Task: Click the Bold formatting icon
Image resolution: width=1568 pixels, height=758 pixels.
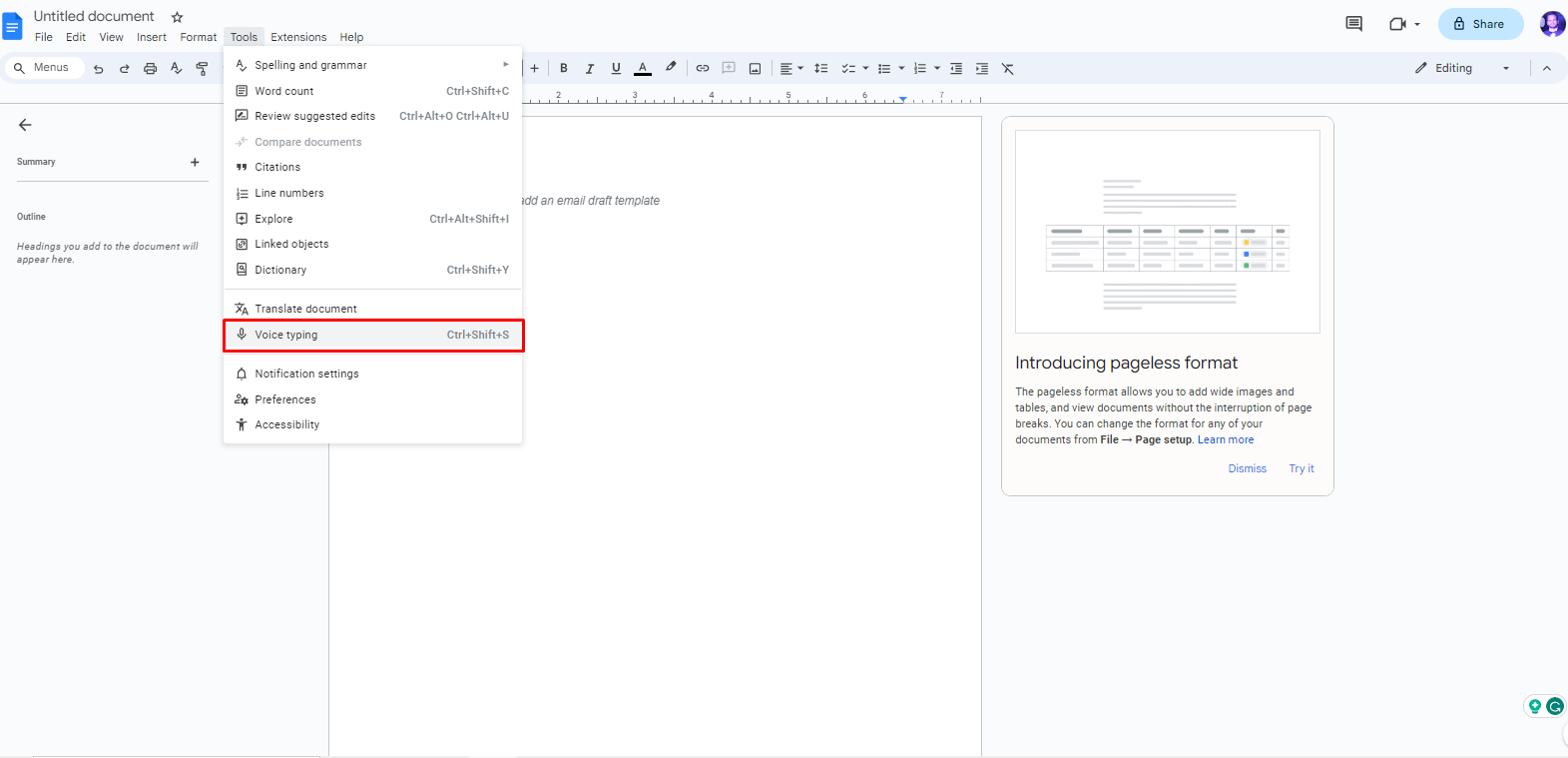Action: 564,69
